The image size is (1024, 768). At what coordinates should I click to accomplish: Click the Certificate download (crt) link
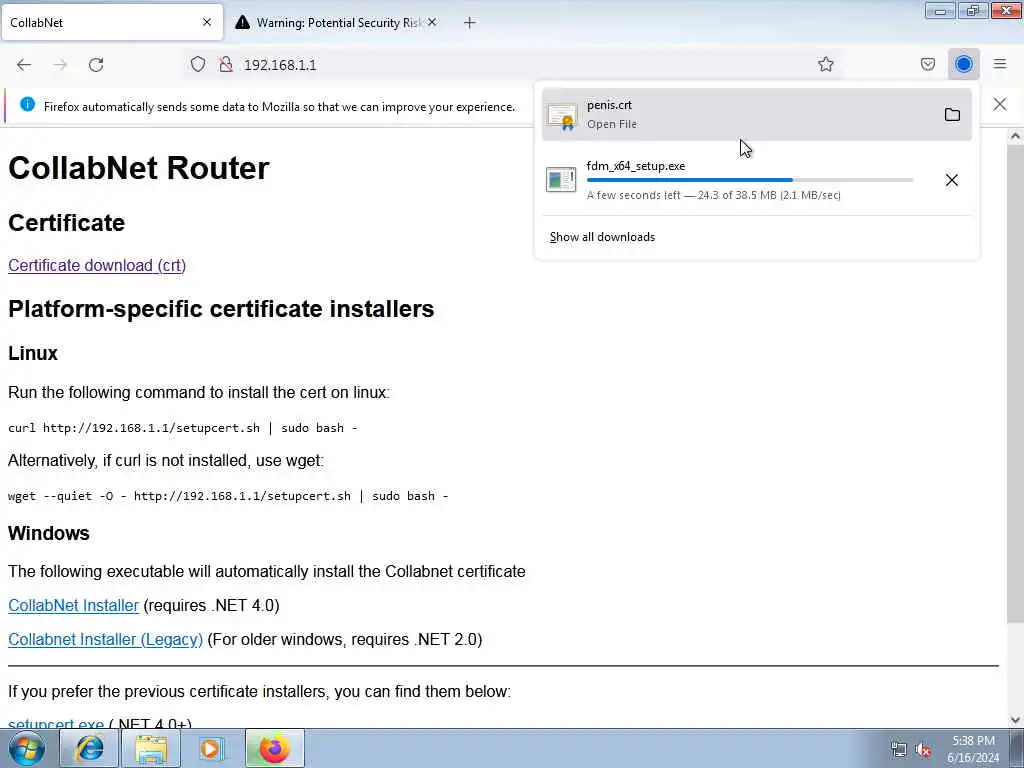[97, 265]
